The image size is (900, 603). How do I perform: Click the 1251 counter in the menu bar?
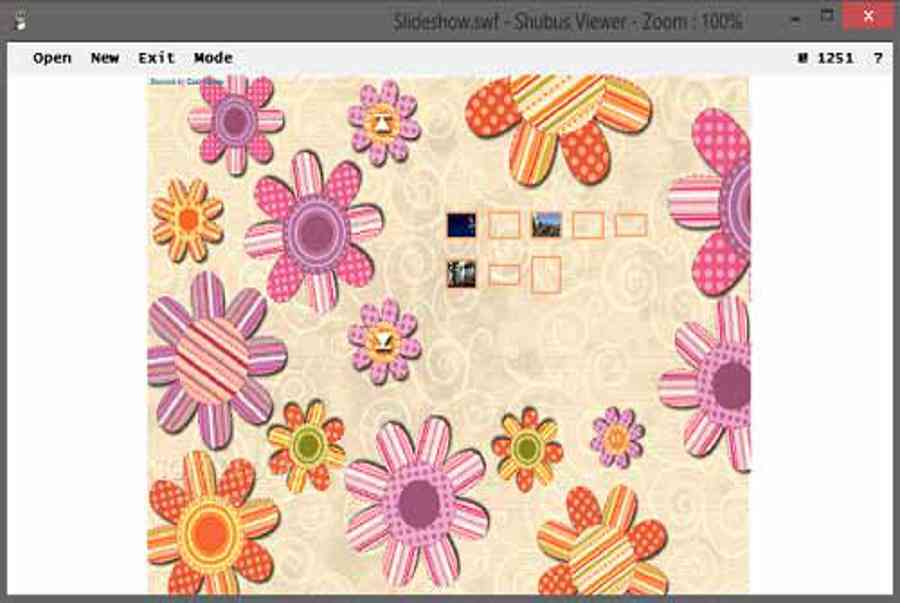click(x=835, y=58)
